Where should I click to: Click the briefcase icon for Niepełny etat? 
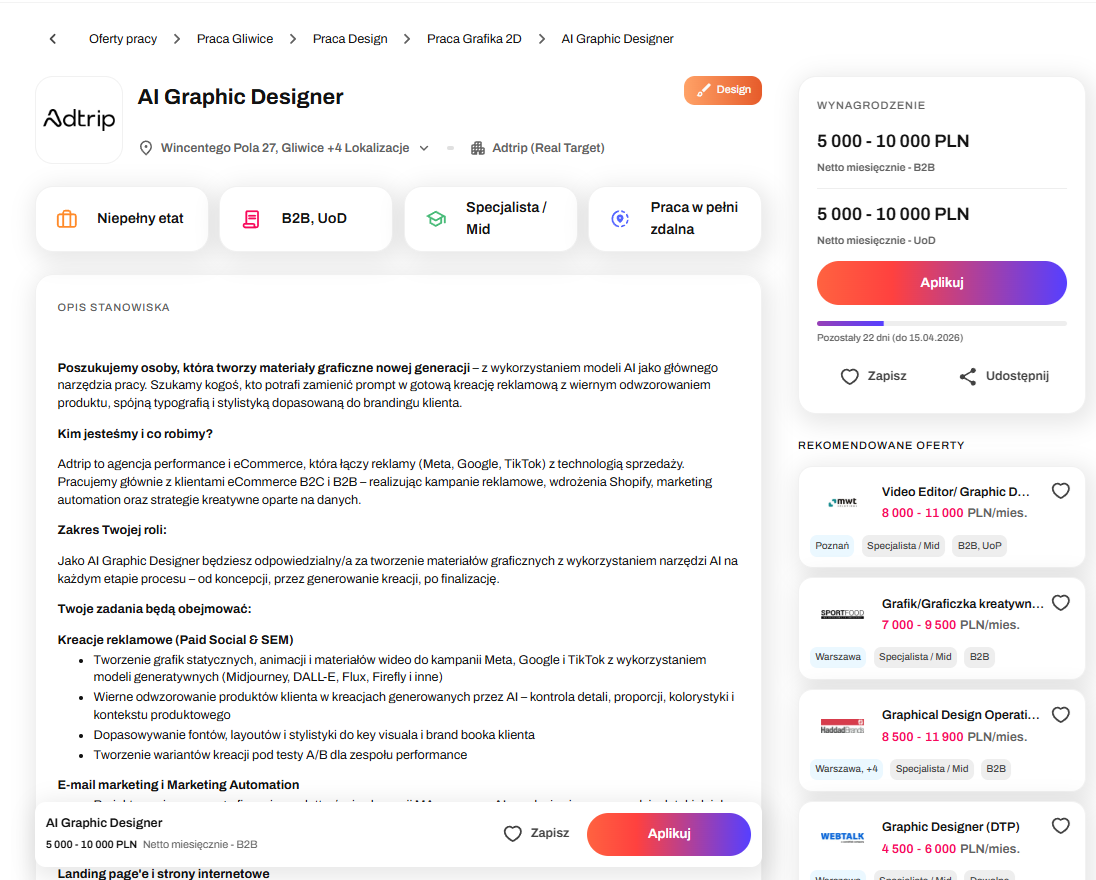coord(67,219)
